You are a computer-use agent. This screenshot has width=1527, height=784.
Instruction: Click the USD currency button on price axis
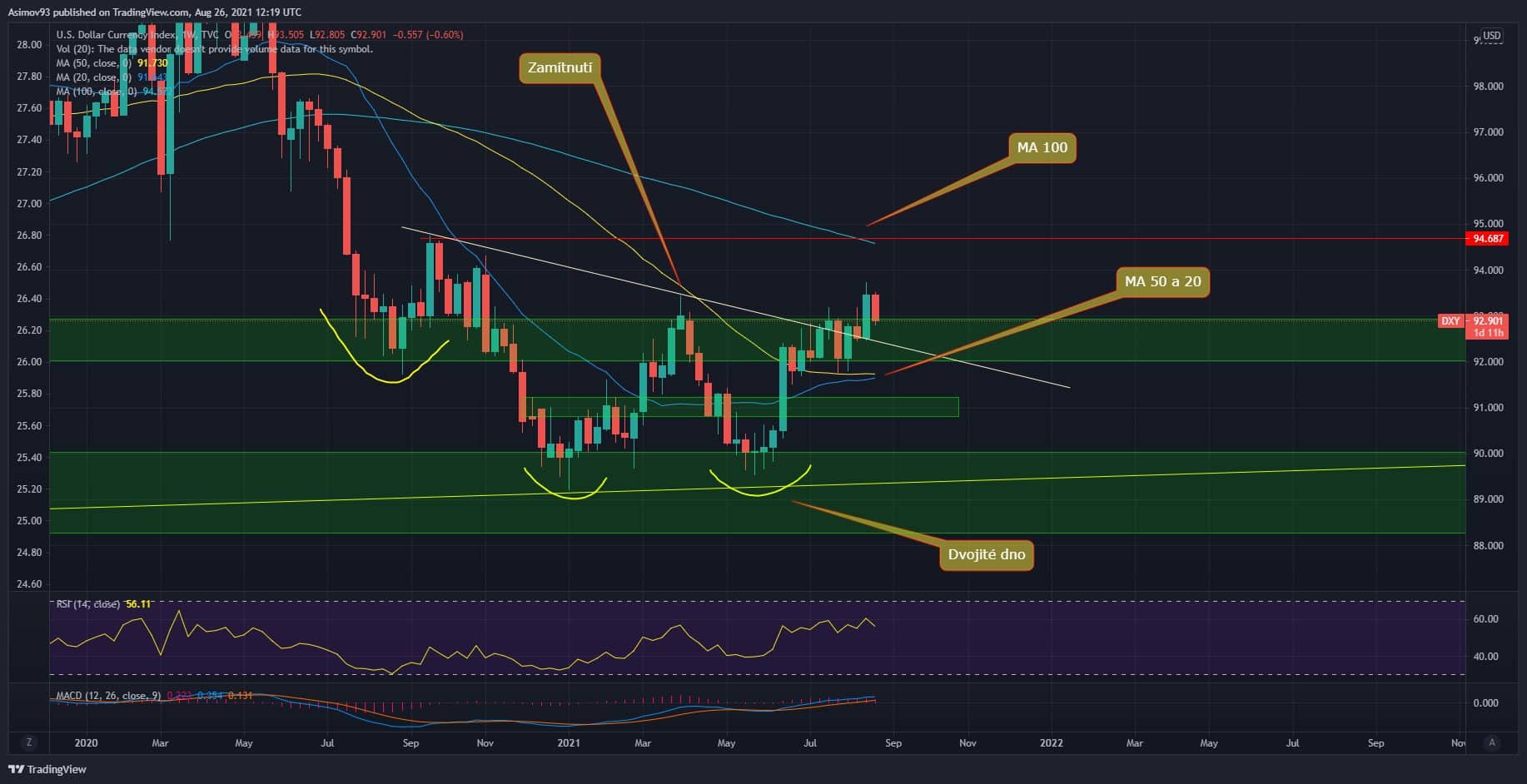click(x=1491, y=35)
